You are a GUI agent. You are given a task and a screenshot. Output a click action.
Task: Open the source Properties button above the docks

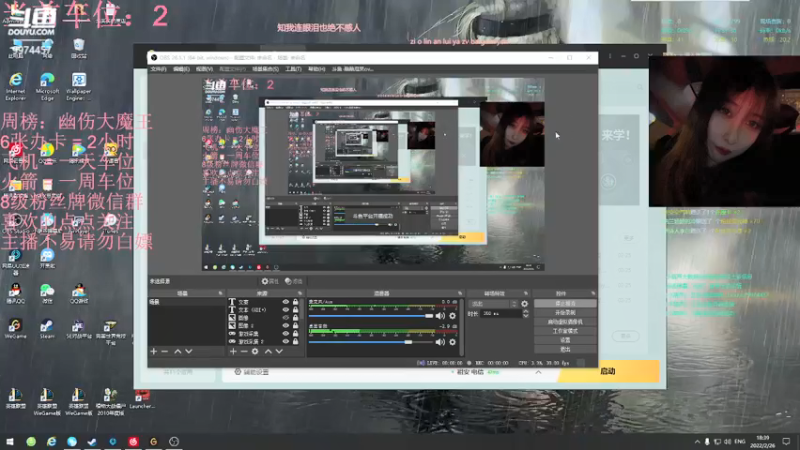coord(270,281)
